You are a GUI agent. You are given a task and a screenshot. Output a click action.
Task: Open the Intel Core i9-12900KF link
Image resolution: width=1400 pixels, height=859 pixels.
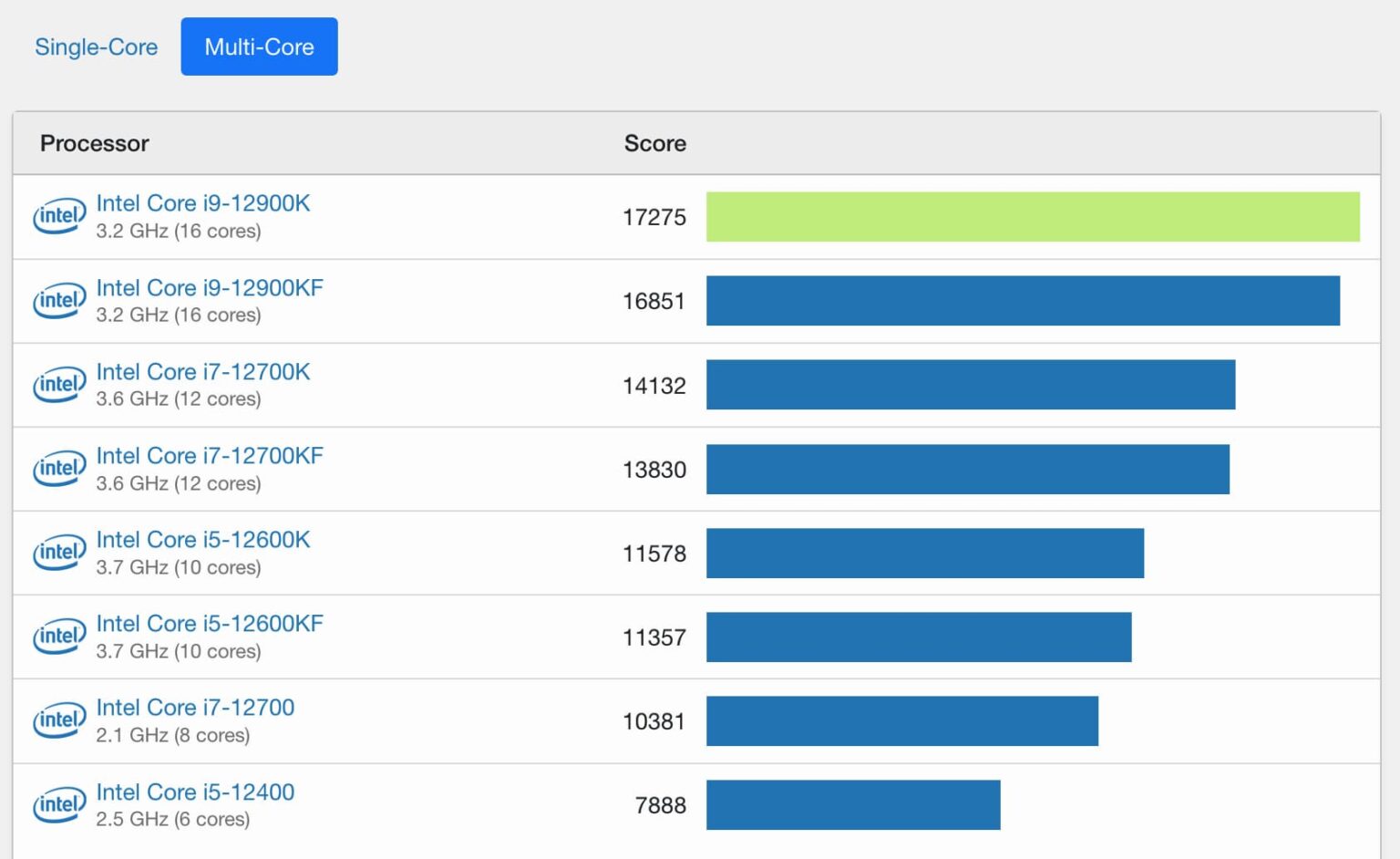pos(209,288)
